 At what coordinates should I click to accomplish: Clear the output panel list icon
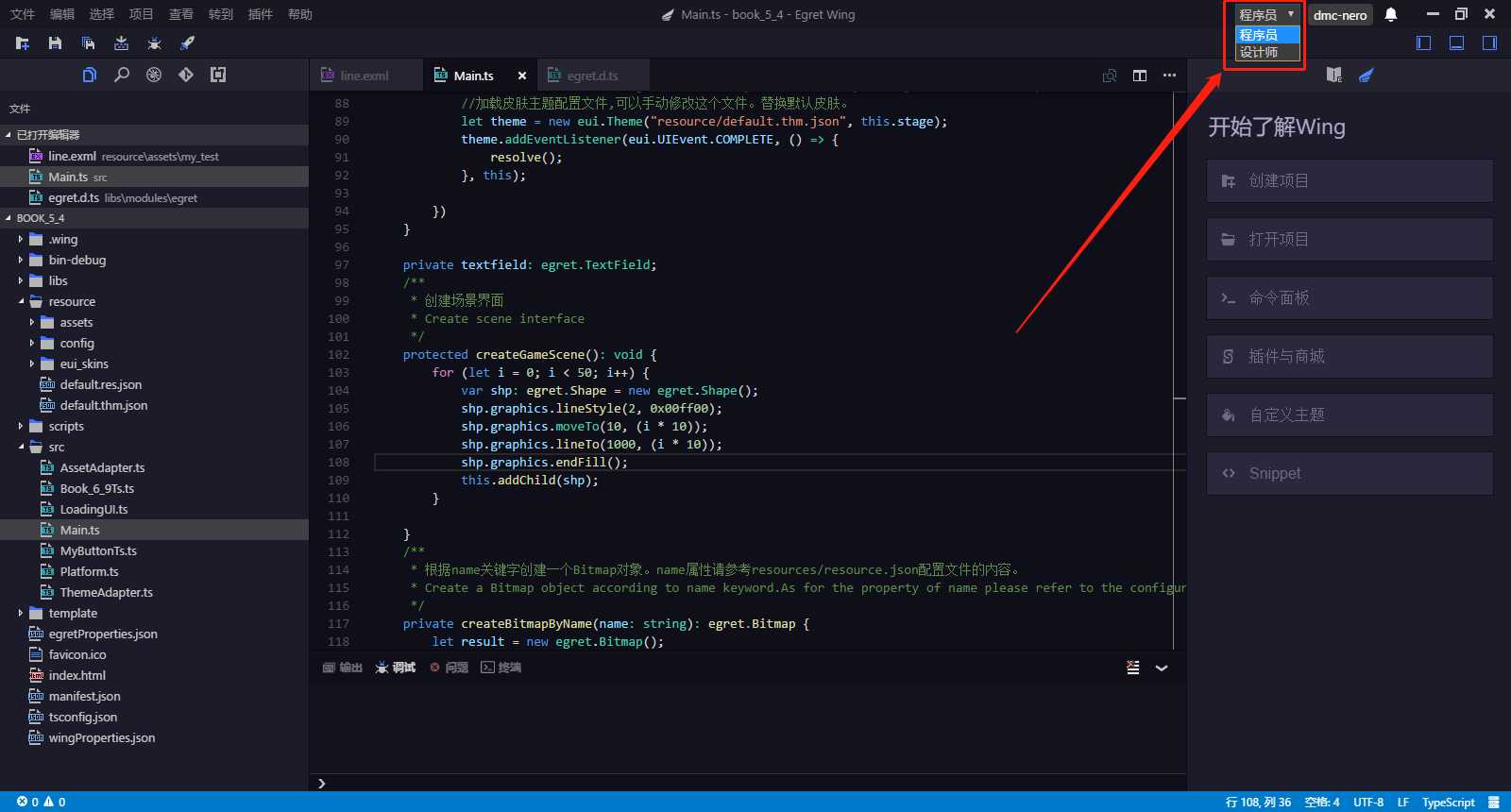pyautogui.click(x=1133, y=668)
